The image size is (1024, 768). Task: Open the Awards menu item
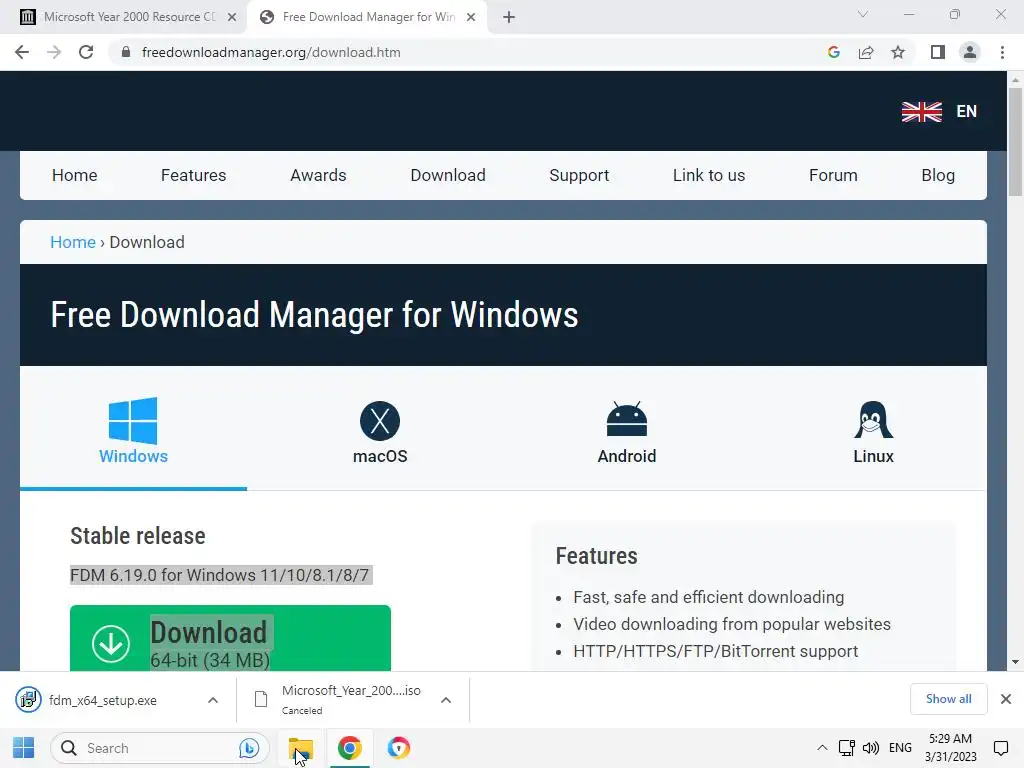(318, 175)
